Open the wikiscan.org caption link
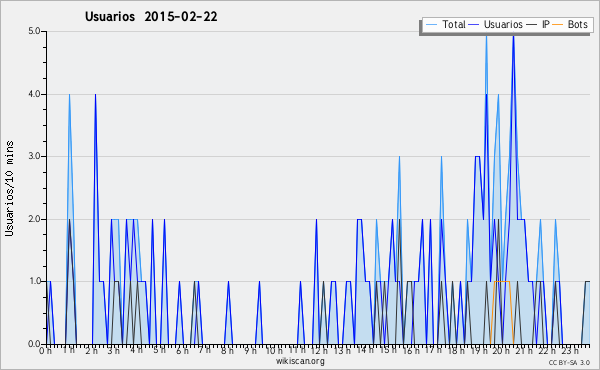Screen dimensions: 600x370 click(300, 361)
